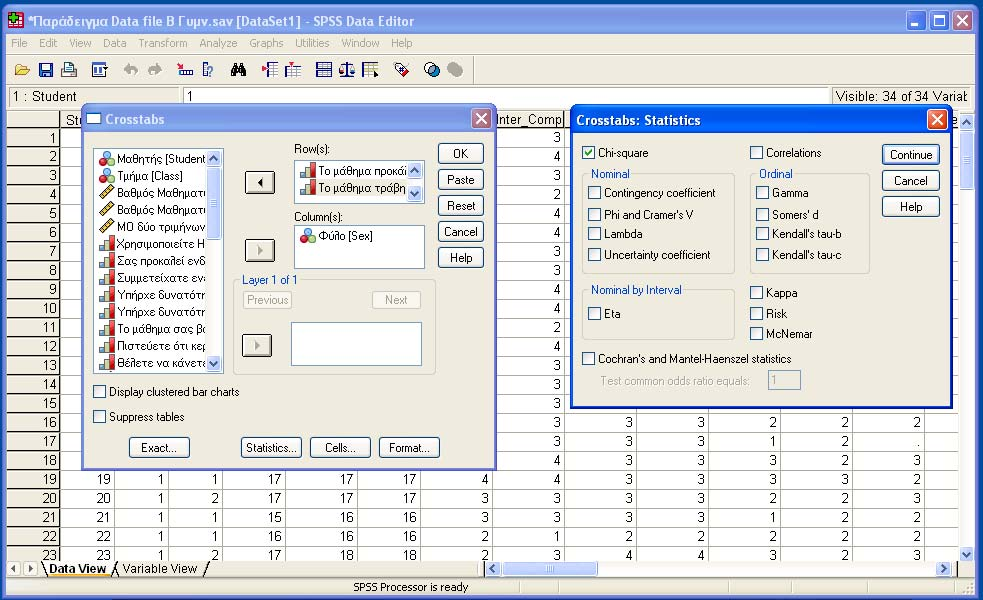Select Μαθητής [Student] variable in Crosstabs list
The height and width of the screenshot is (600, 983).
(x=152, y=159)
